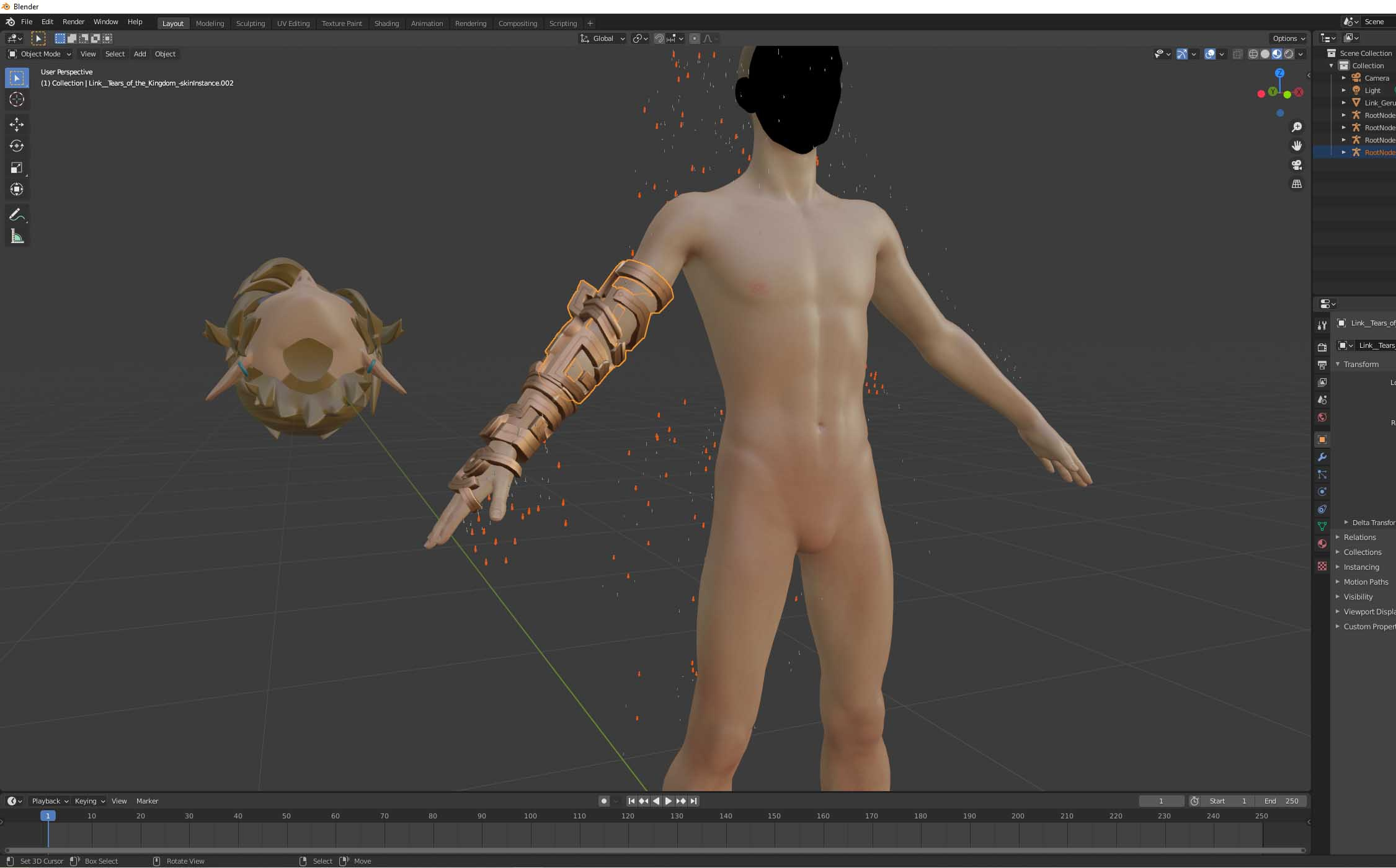Choose the combined Transform tool
This screenshot has height=868, width=1396.
pos(17,189)
